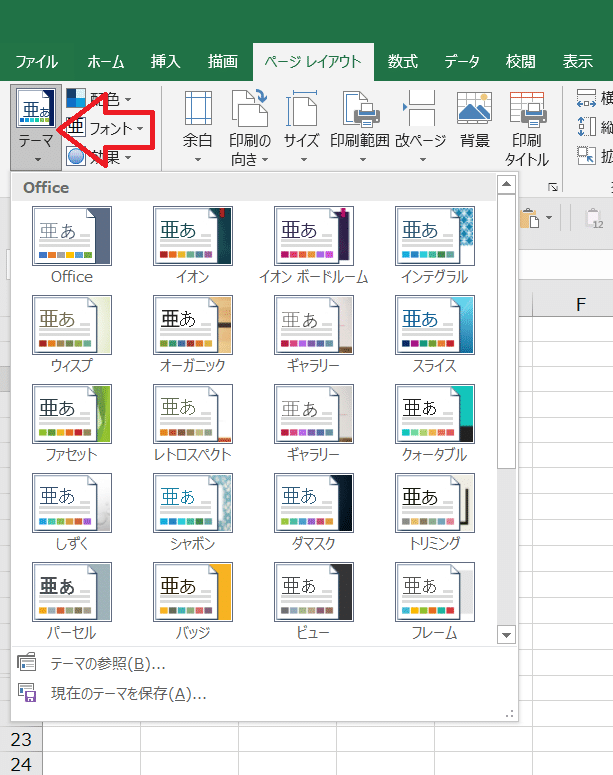This screenshot has width=613, height=775.
Task: Select the Office theme thumbnail
Action: click(72, 236)
